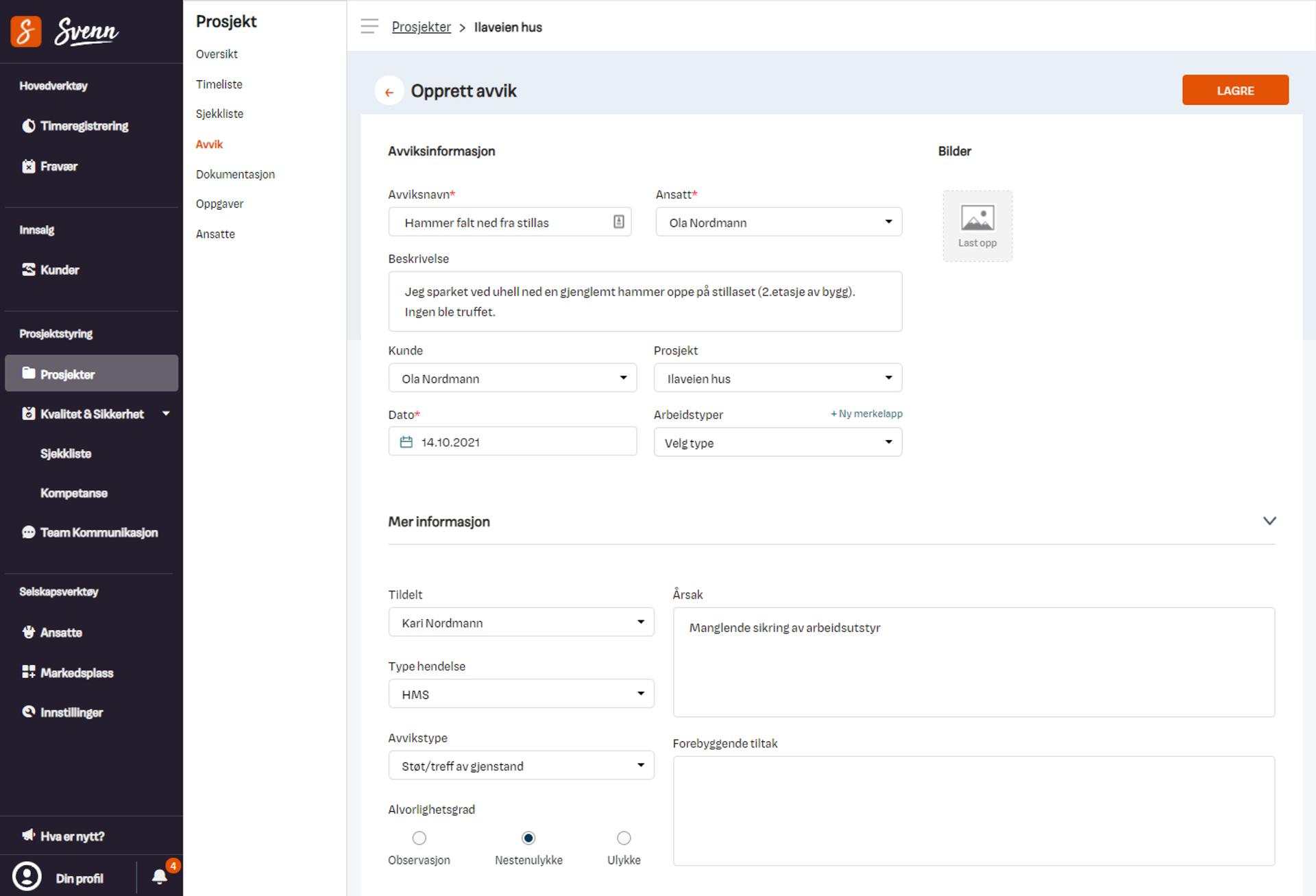Open Oppgaver in Prosjekt menu

[219, 204]
